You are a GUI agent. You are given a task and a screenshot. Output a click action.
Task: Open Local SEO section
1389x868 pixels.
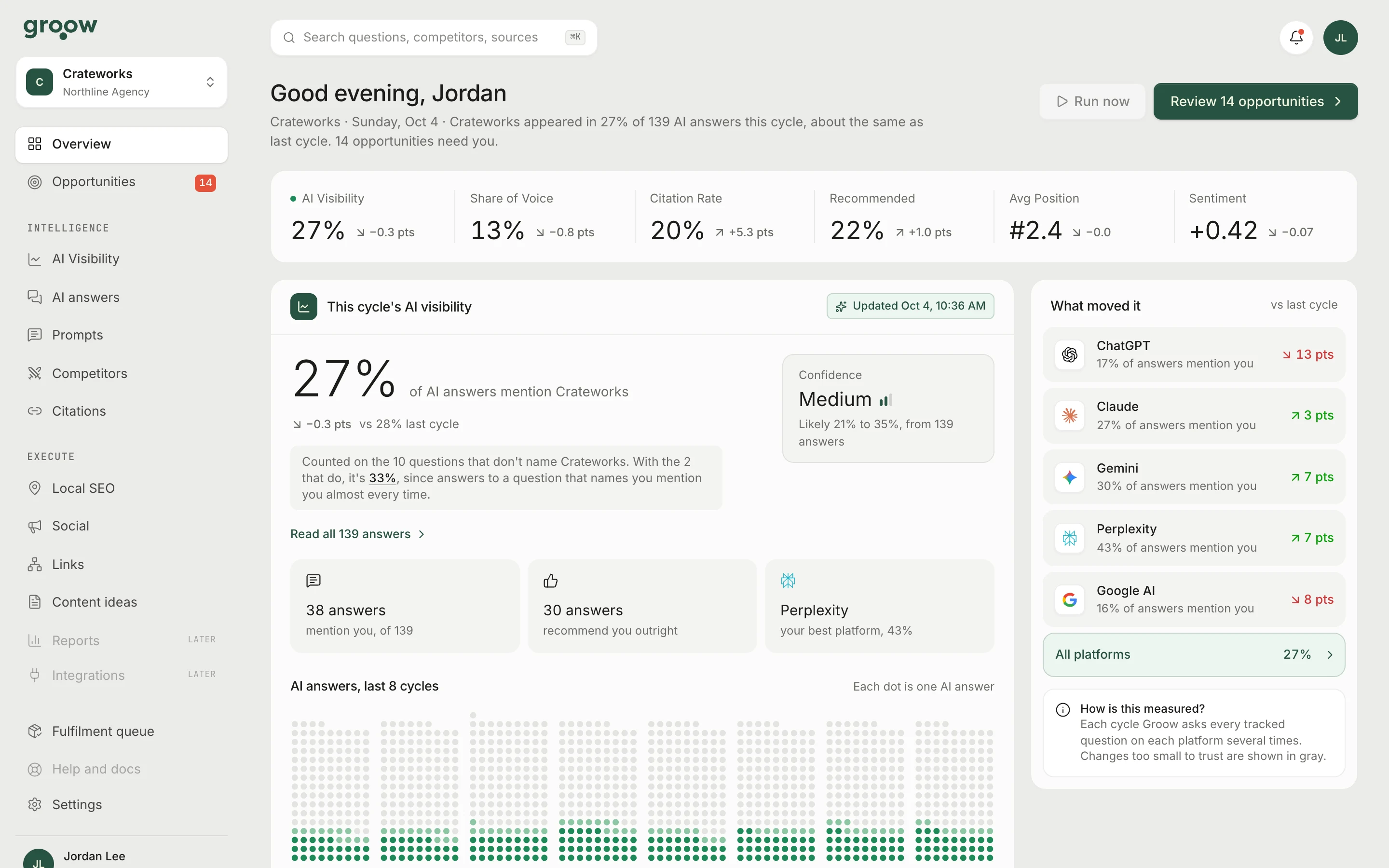point(122,488)
